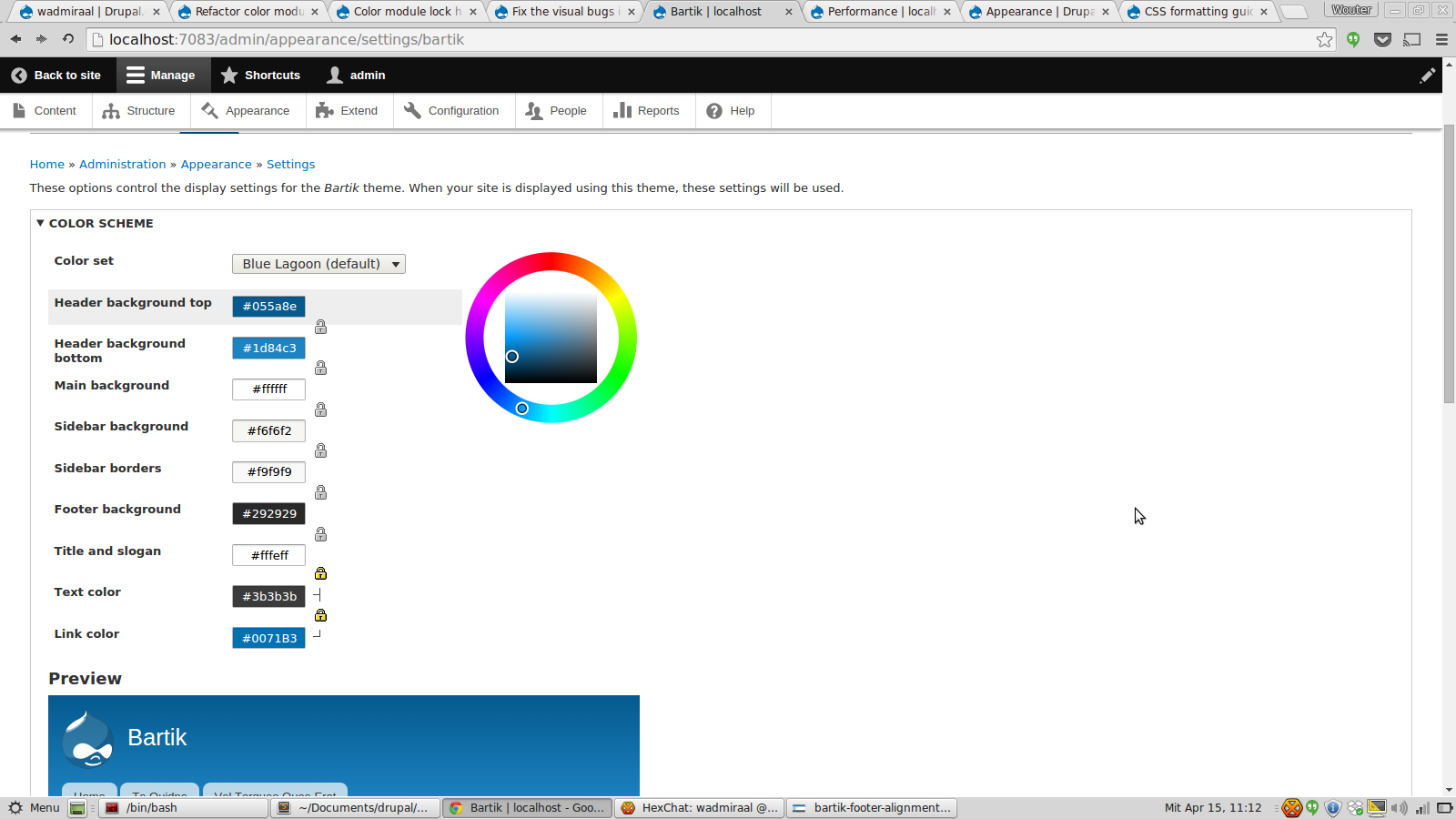Viewport: 1456px width, 819px height.
Task: Open the People admin icon
Action: click(535, 110)
